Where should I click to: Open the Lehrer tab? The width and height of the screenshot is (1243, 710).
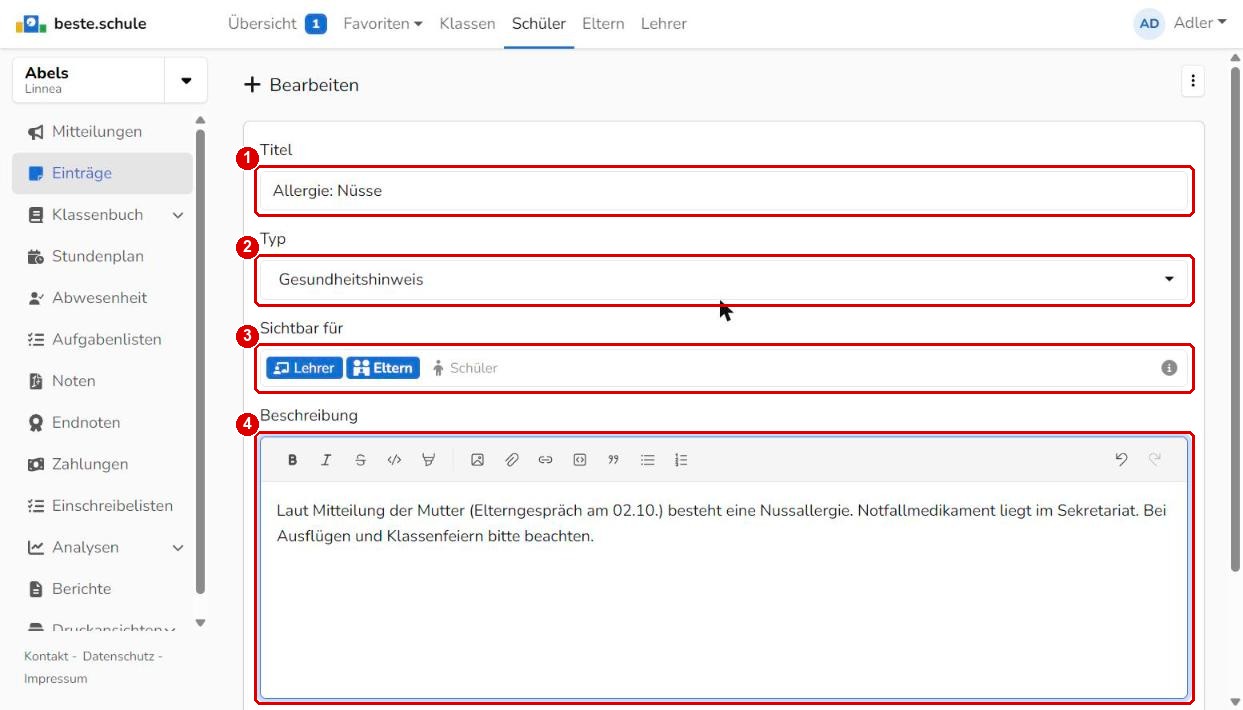tap(664, 23)
